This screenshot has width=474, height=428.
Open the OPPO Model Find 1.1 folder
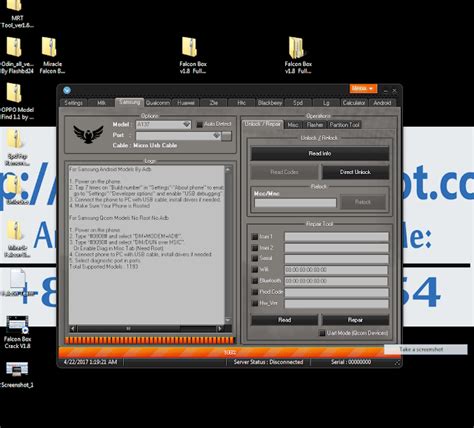[17, 101]
